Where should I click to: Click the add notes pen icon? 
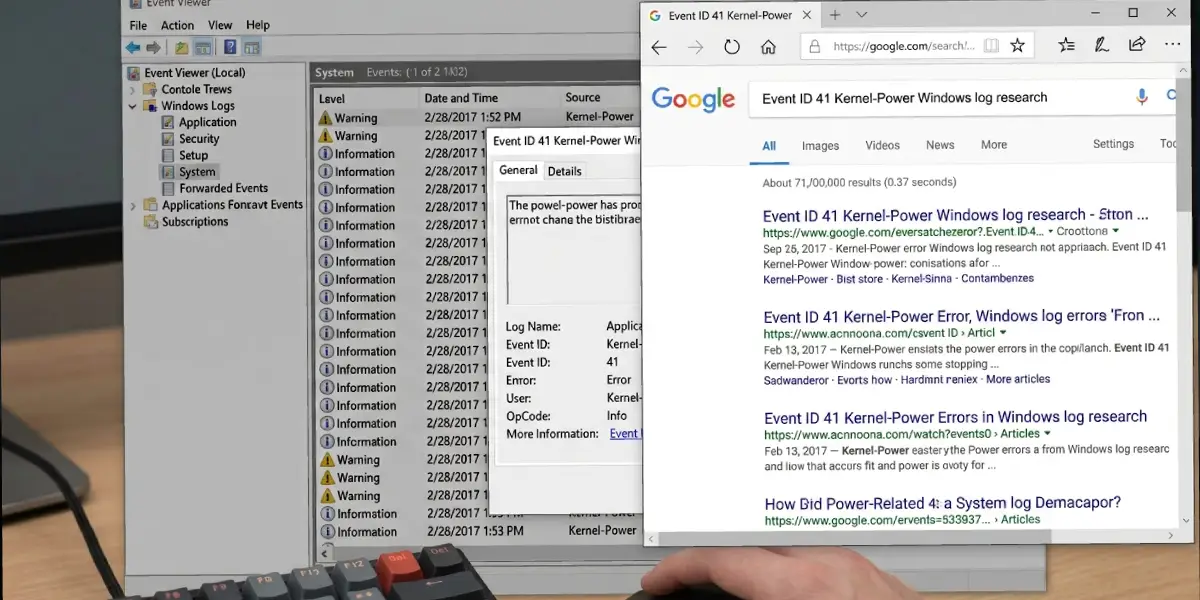coord(1102,45)
